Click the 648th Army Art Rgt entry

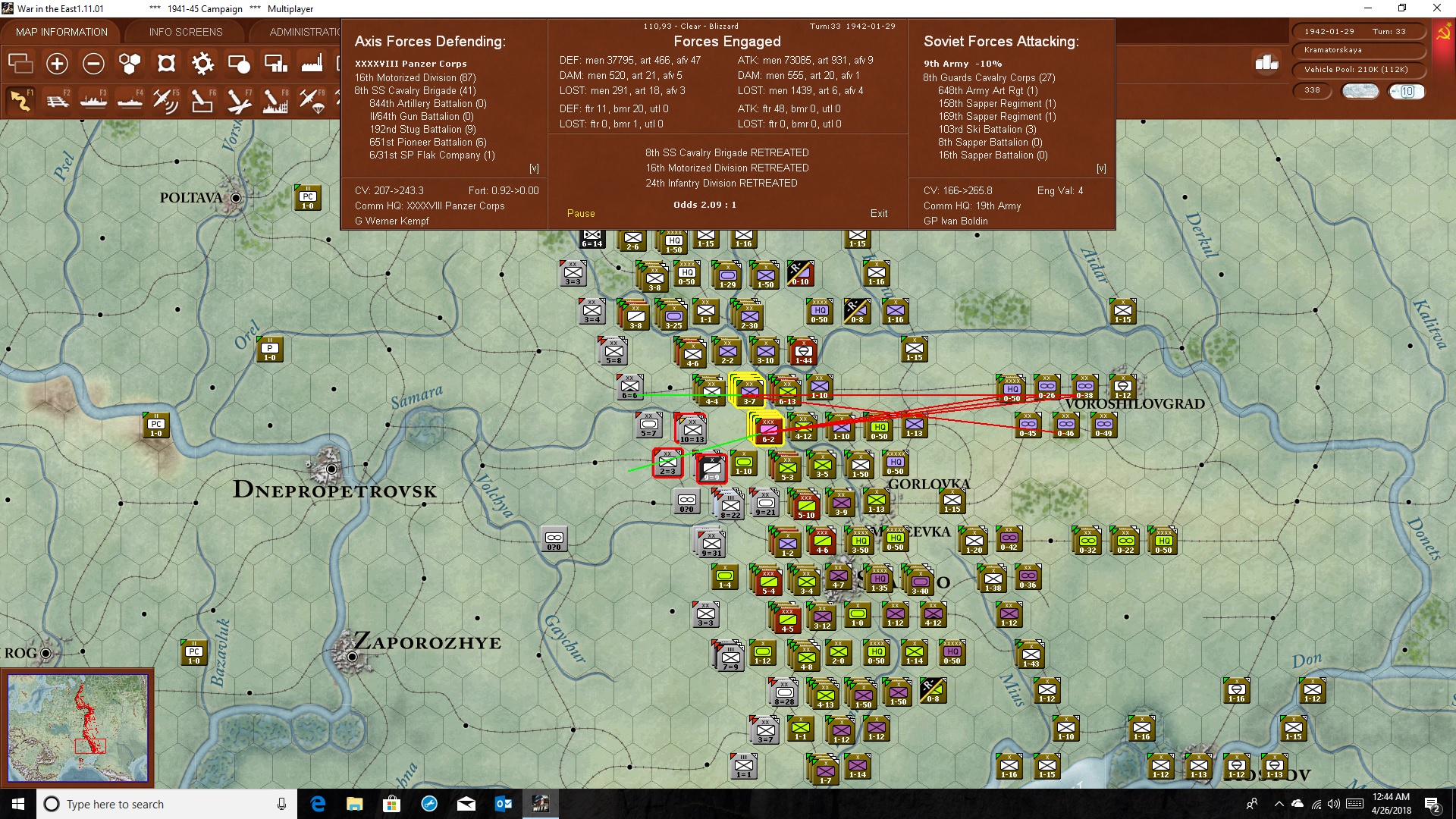click(988, 90)
